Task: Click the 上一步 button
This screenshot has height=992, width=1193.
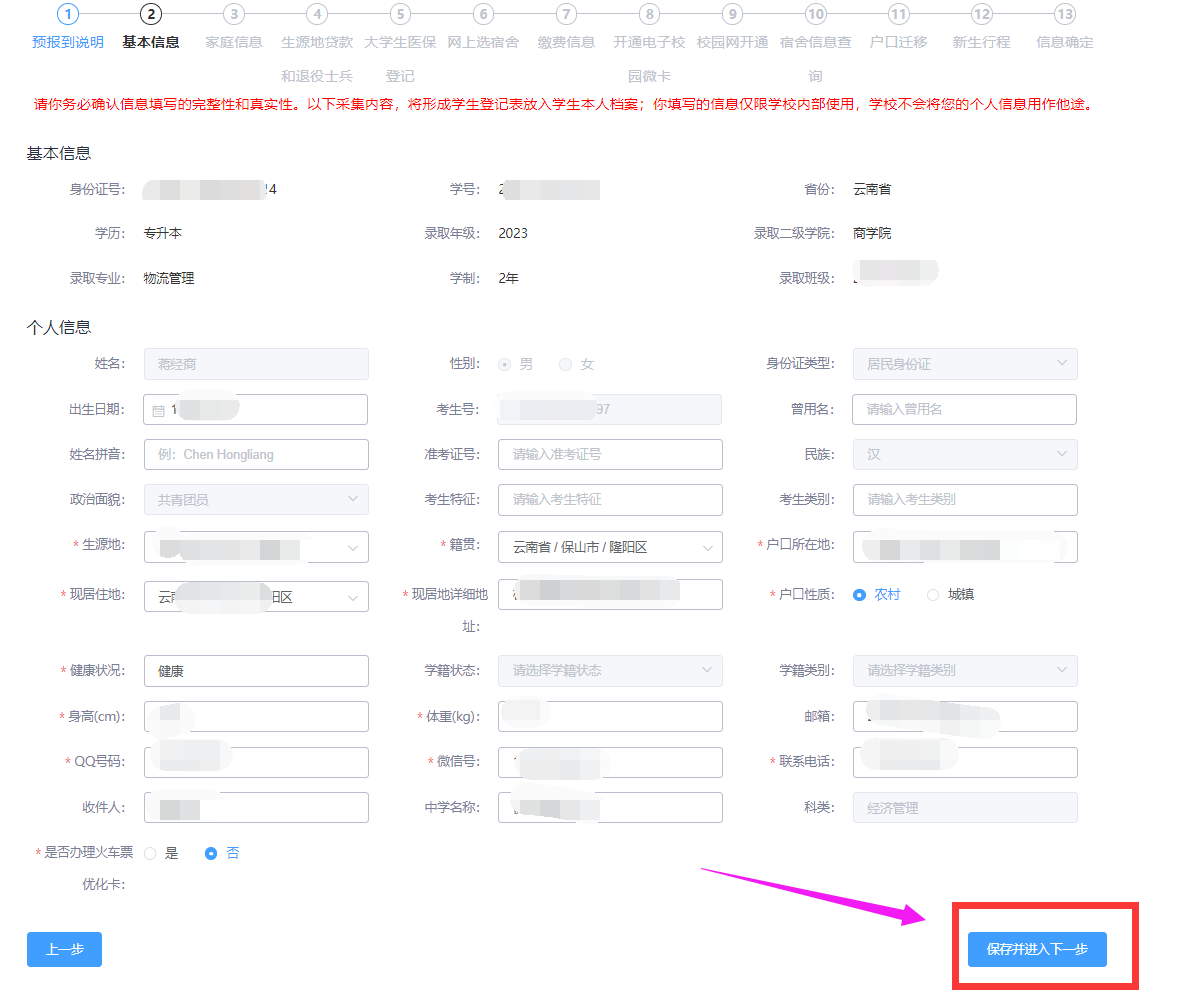Action: [x=64, y=949]
